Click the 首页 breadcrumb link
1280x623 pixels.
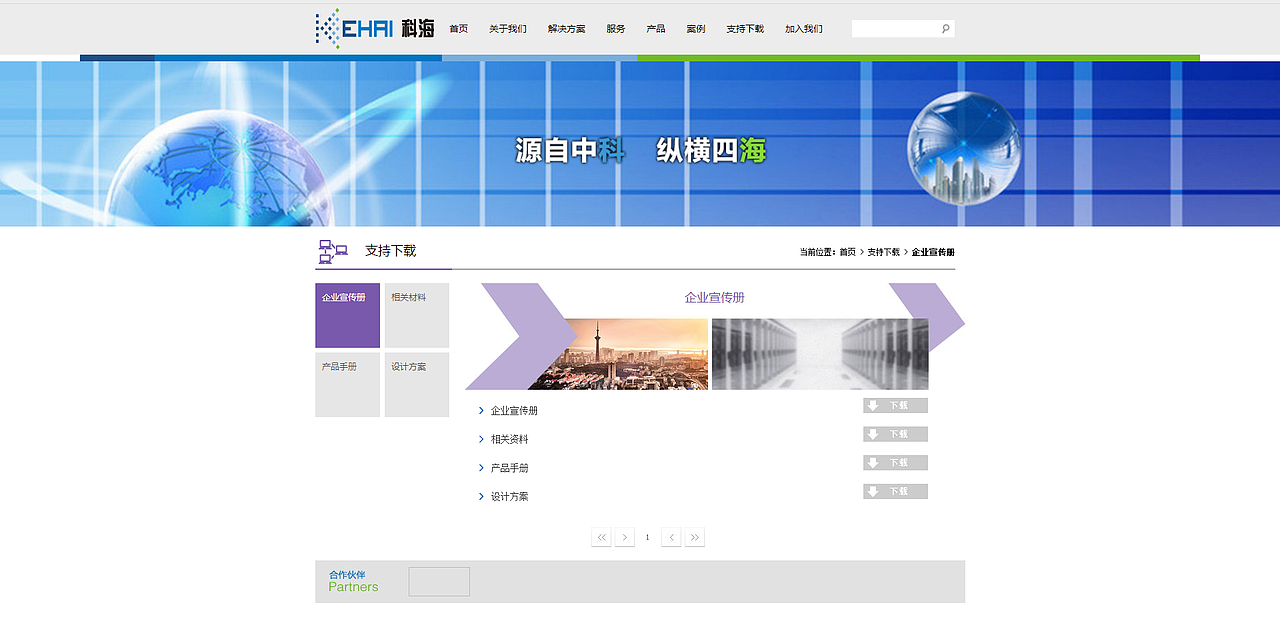pos(848,252)
